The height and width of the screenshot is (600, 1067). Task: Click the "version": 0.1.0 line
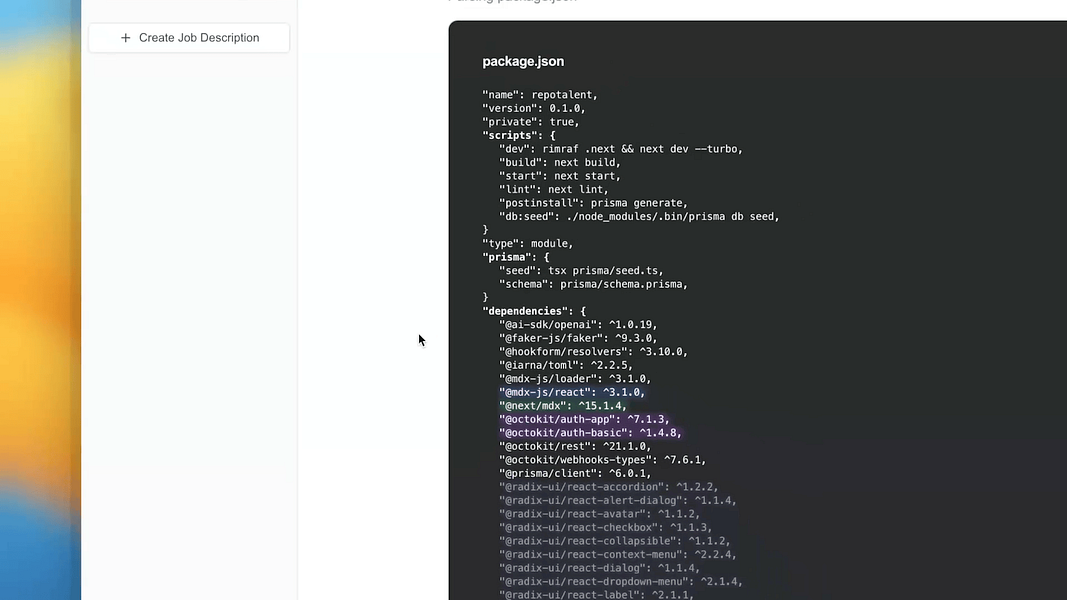click(534, 108)
